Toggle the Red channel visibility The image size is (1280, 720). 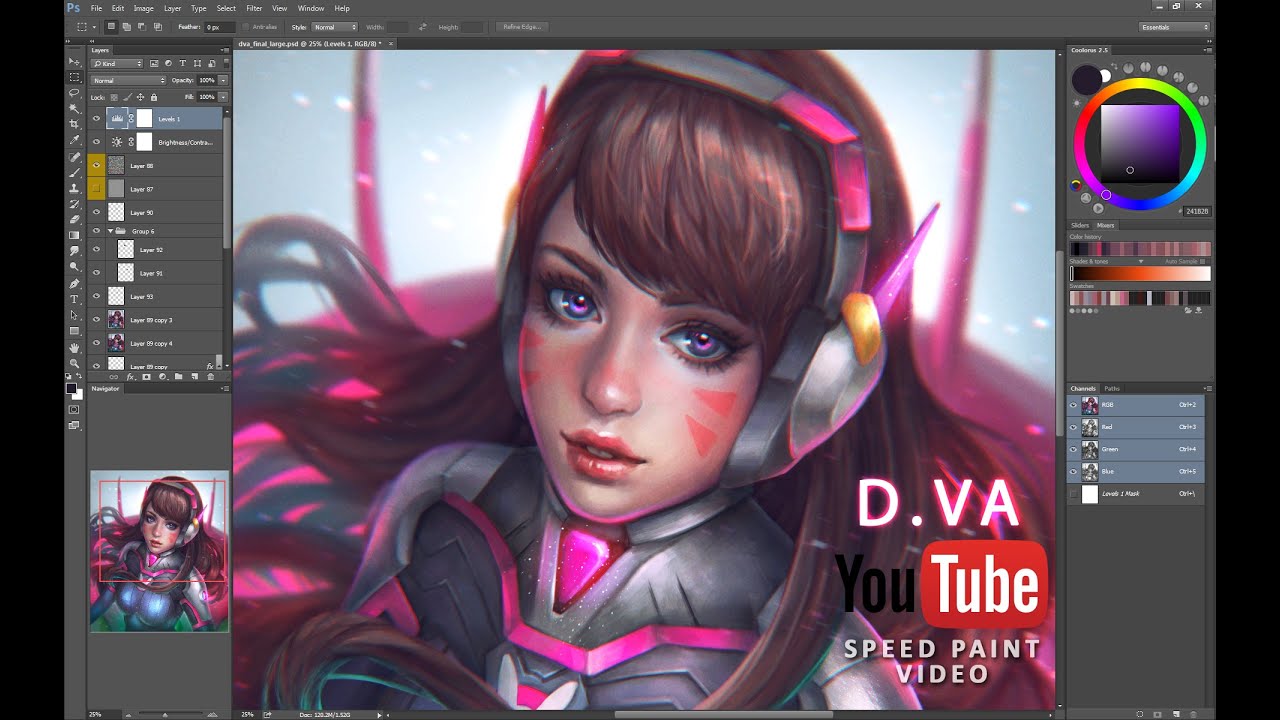point(1074,427)
